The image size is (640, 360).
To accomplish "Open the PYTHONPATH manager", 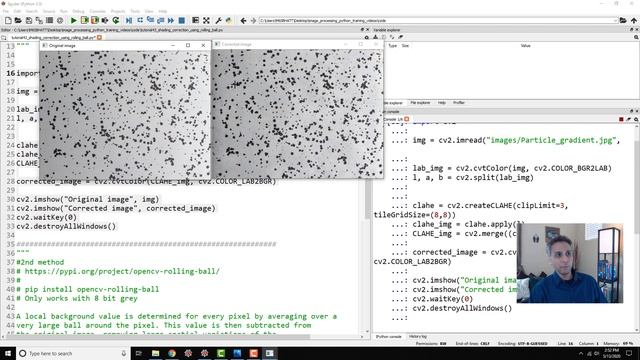I will 229,20.
